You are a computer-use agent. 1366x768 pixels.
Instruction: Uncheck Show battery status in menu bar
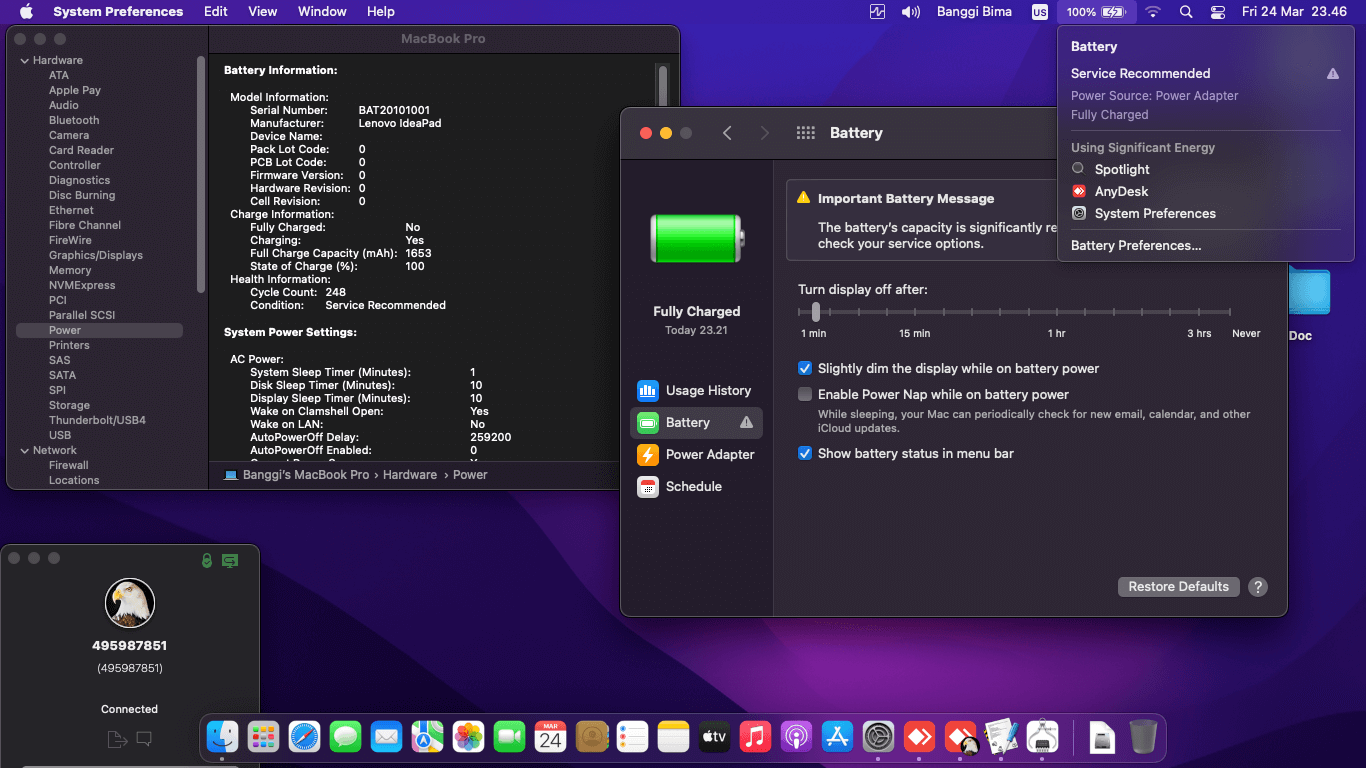[805, 454]
